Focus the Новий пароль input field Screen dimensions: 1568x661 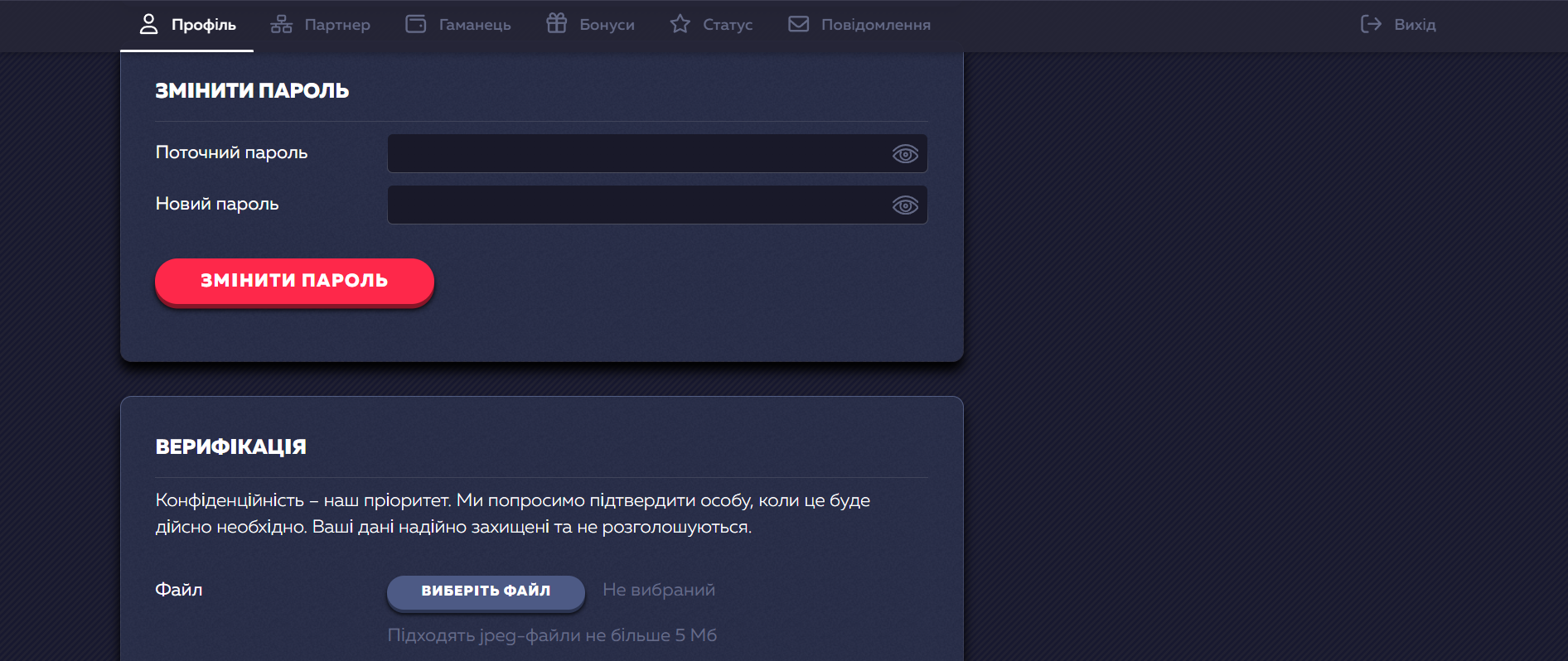click(657, 205)
